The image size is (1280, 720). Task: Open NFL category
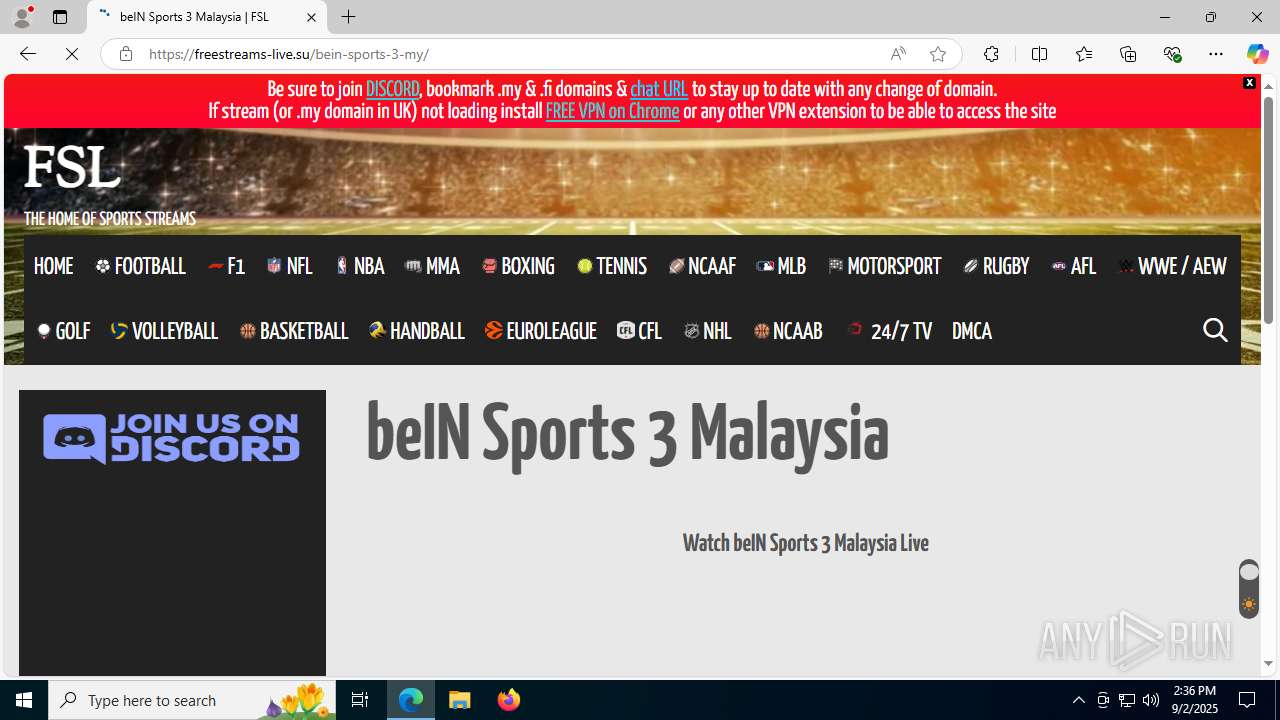click(289, 266)
